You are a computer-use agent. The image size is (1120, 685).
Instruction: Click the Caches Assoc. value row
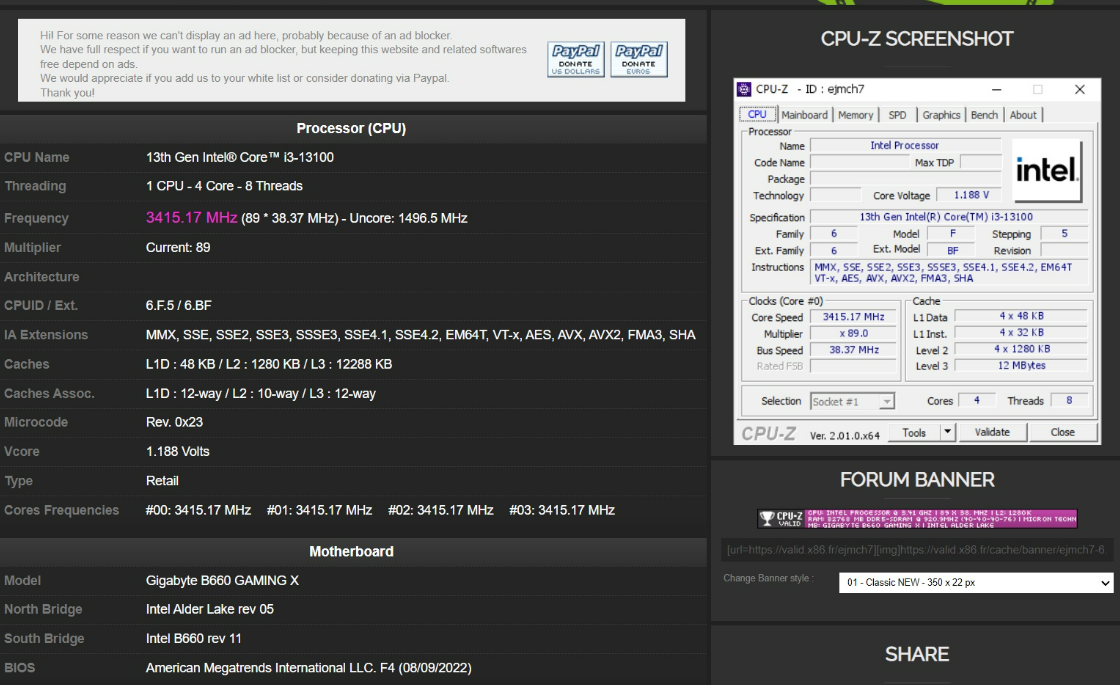click(261, 394)
